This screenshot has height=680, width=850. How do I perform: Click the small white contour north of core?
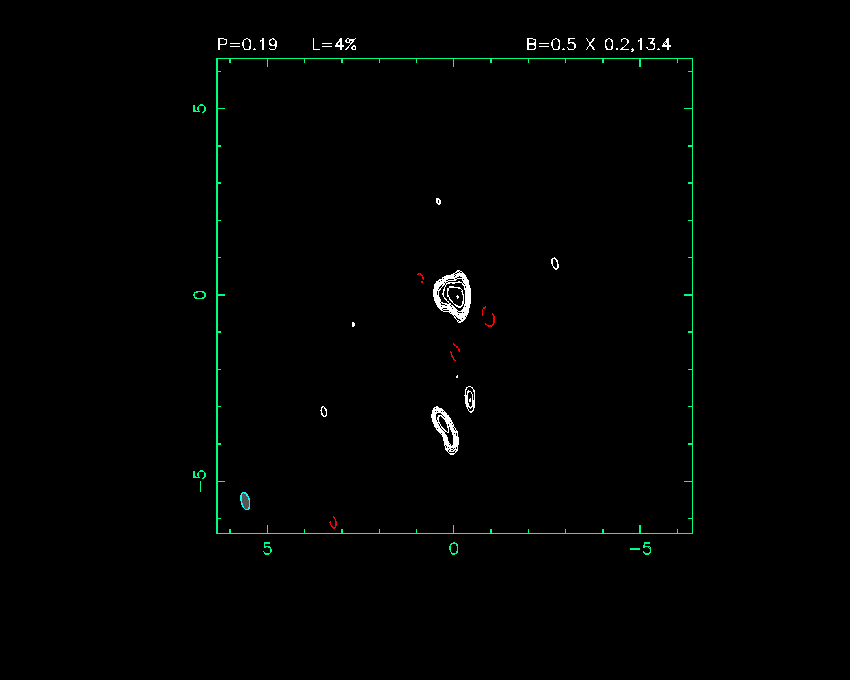439,202
